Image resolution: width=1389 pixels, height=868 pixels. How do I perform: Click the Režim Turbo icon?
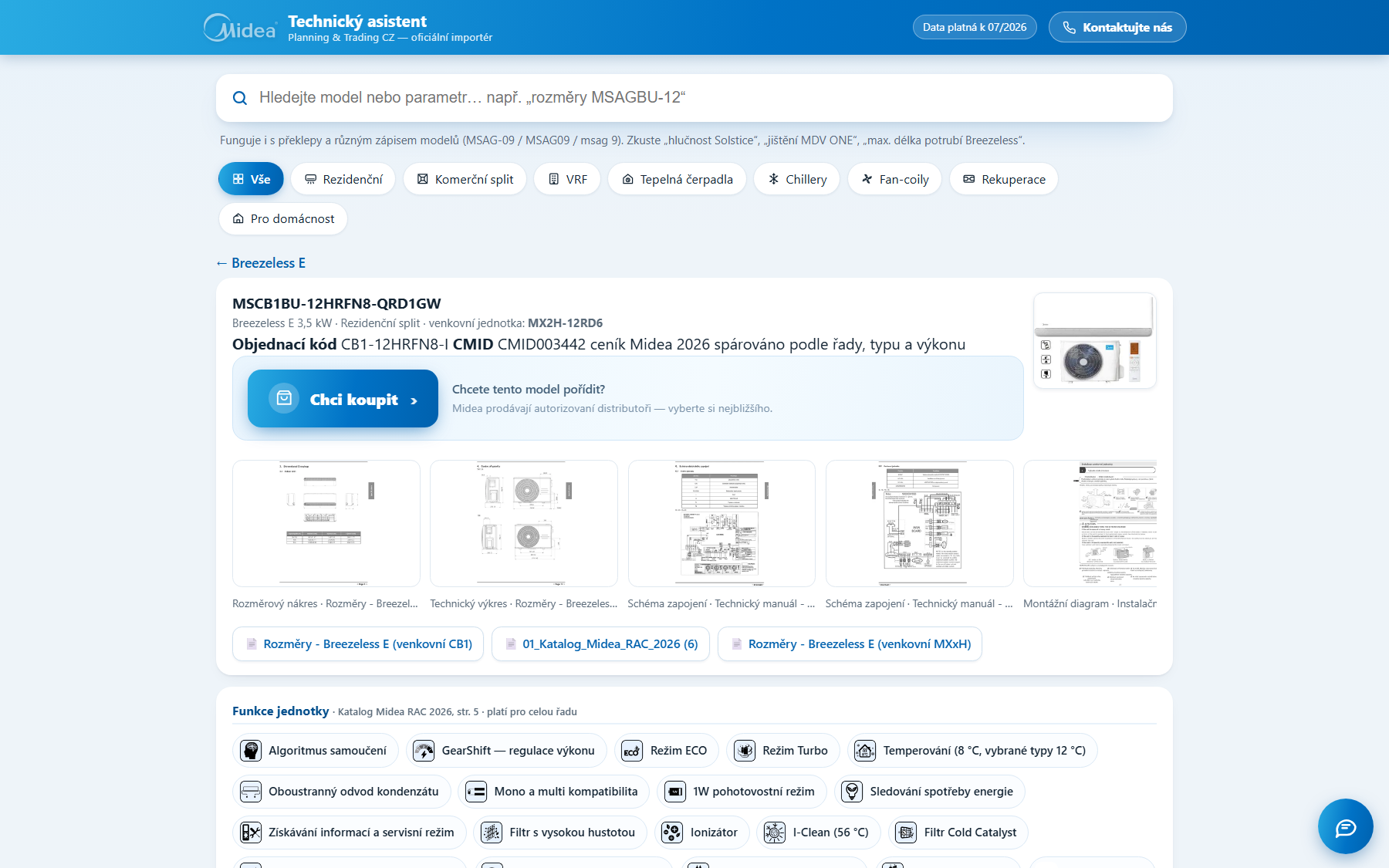pyautogui.click(x=745, y=751)
